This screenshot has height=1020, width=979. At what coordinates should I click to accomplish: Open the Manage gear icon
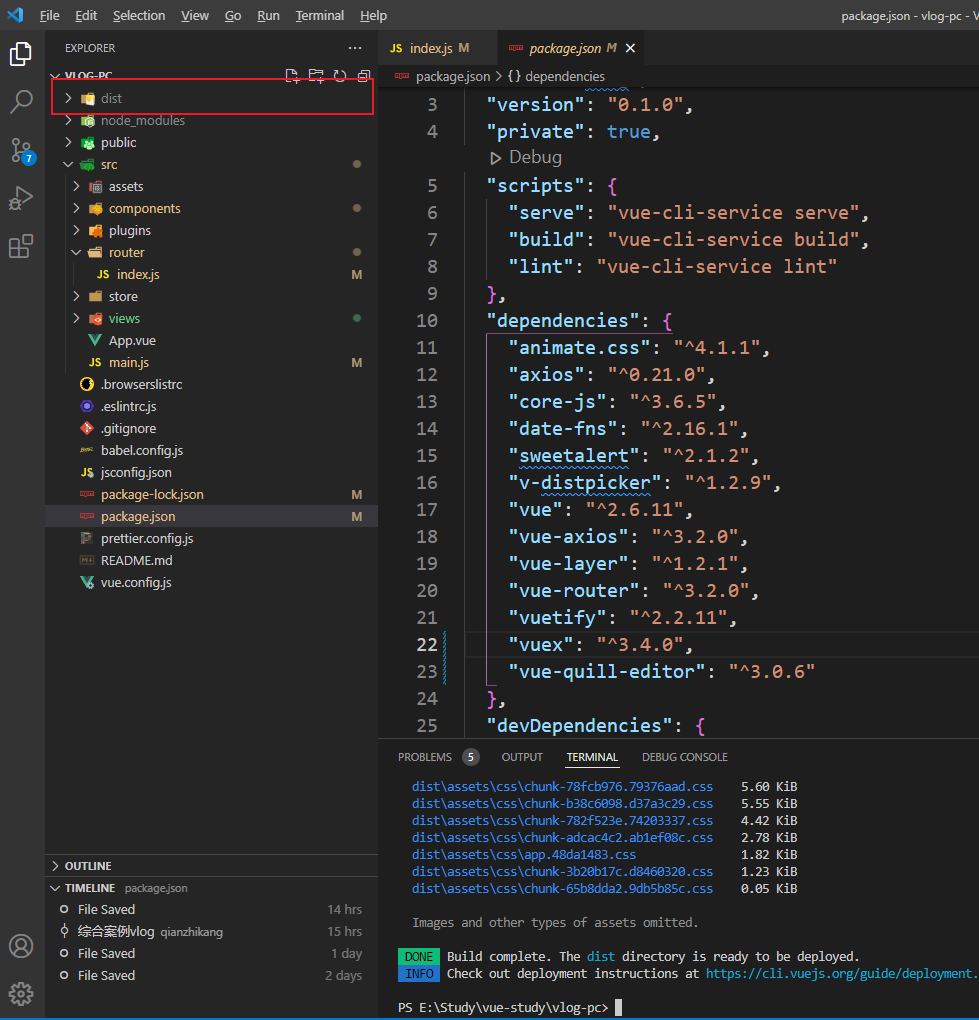click(21, 993)
